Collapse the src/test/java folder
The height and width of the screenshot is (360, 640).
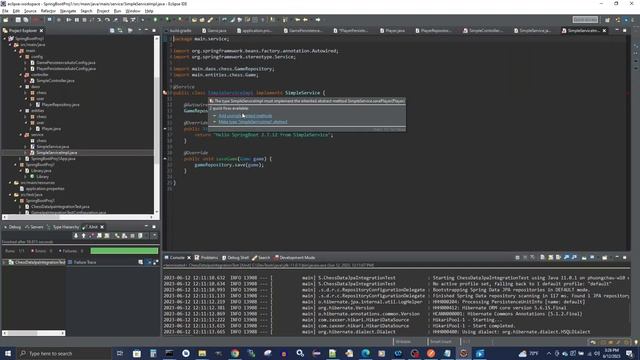pos(11,195)
